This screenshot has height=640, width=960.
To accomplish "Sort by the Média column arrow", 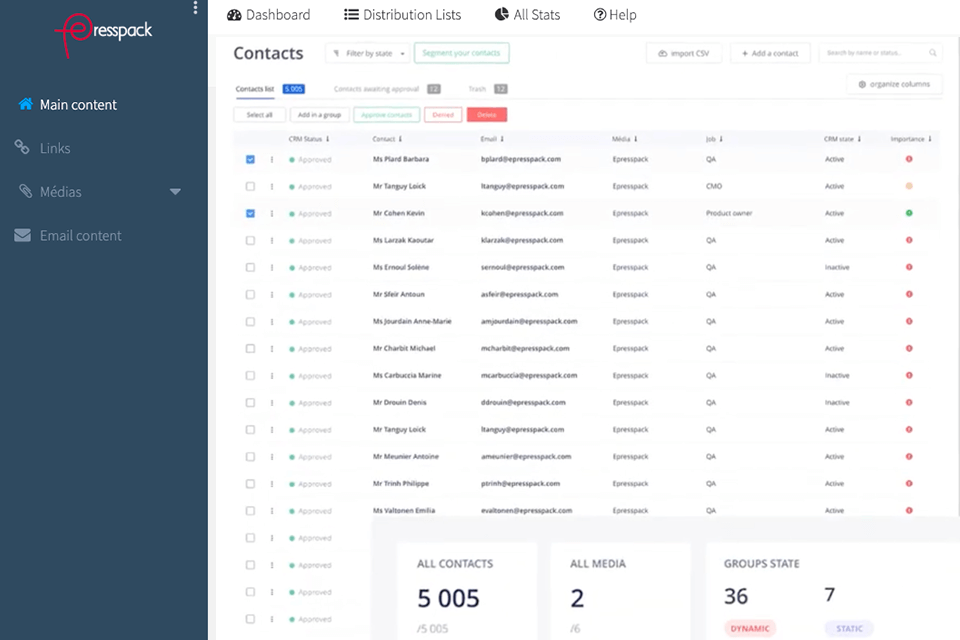I will coord(636,139).
